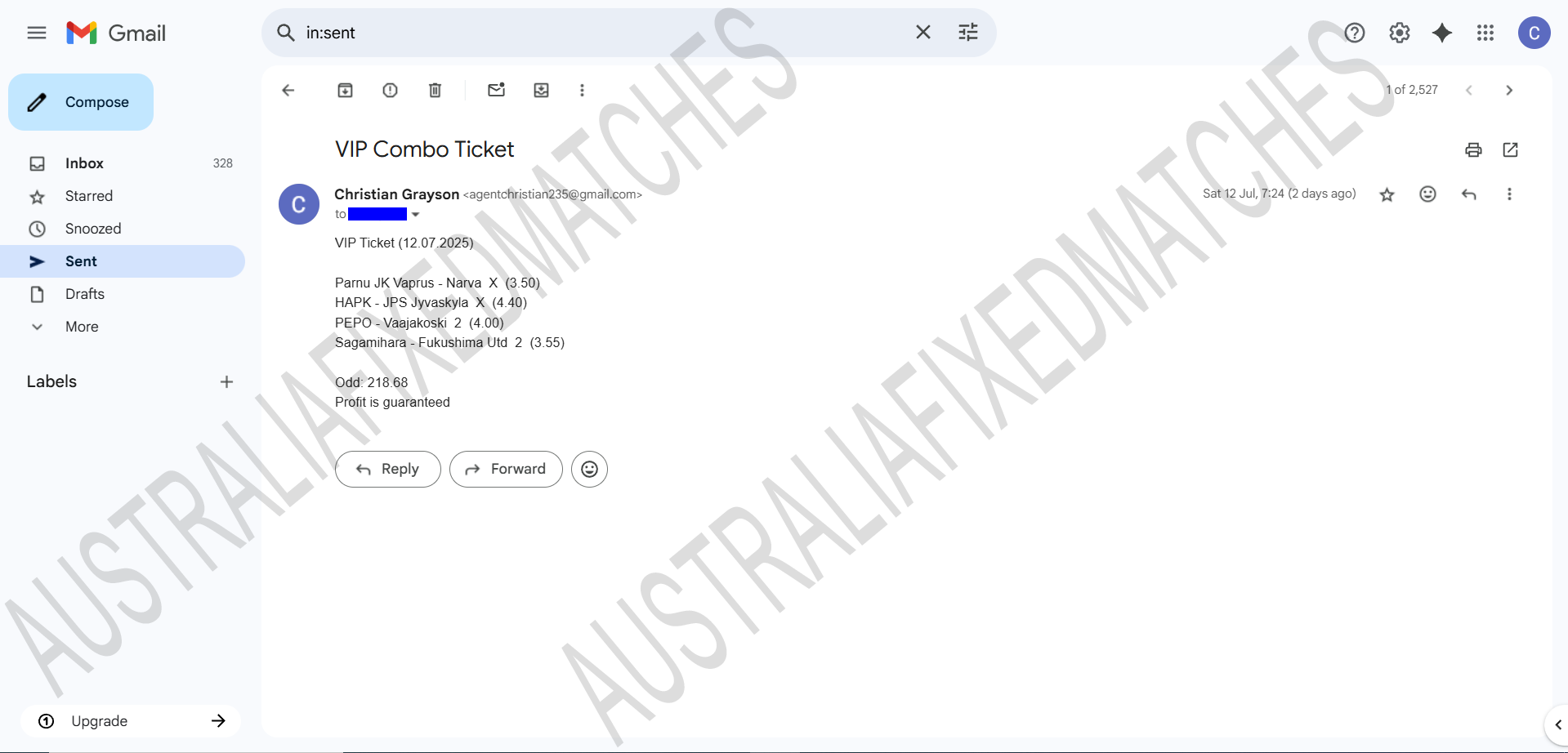
Task: Click the Gmail logo
Action: point(116,33)
